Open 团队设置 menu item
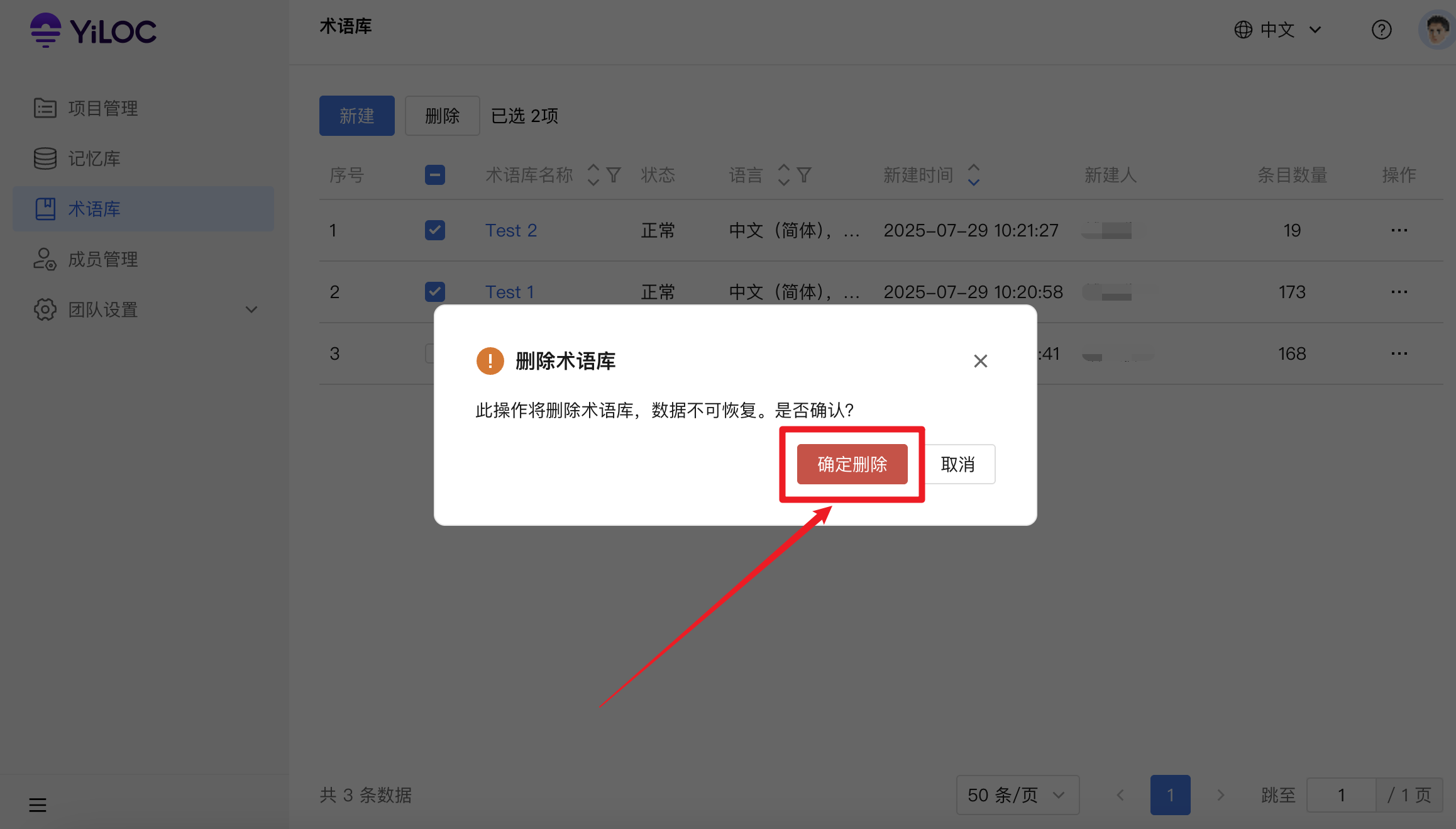Screen dimensions: 1456x829 tap(143, 309)
